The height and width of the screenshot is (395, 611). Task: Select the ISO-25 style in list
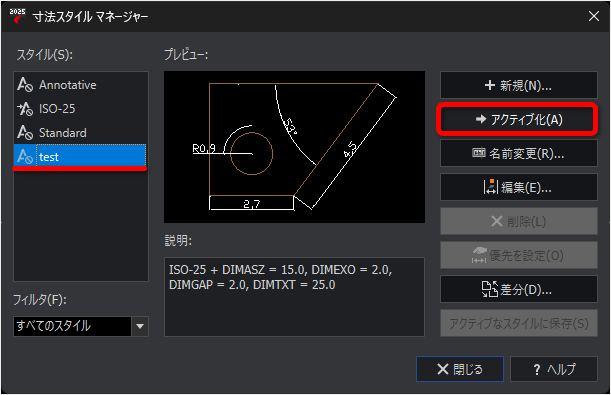coord(81,109)
